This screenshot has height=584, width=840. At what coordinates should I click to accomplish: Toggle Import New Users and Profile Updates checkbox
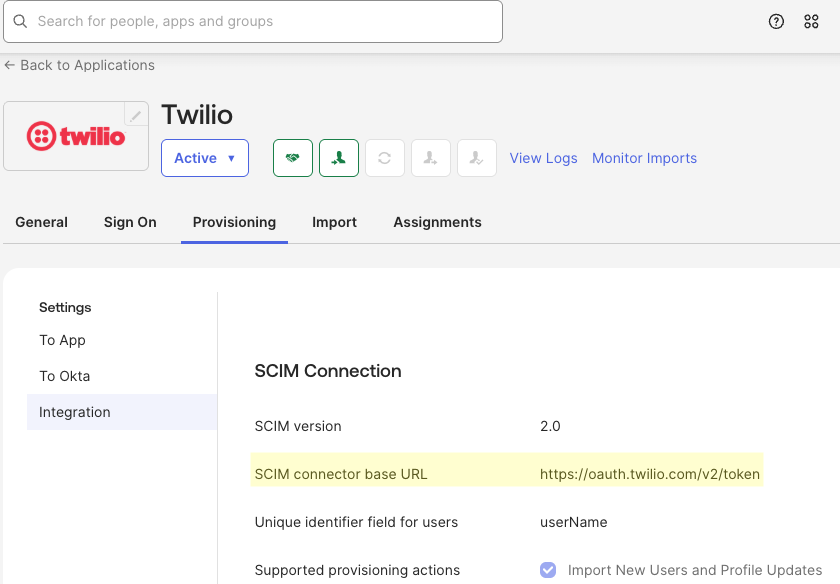coord(548,570)
